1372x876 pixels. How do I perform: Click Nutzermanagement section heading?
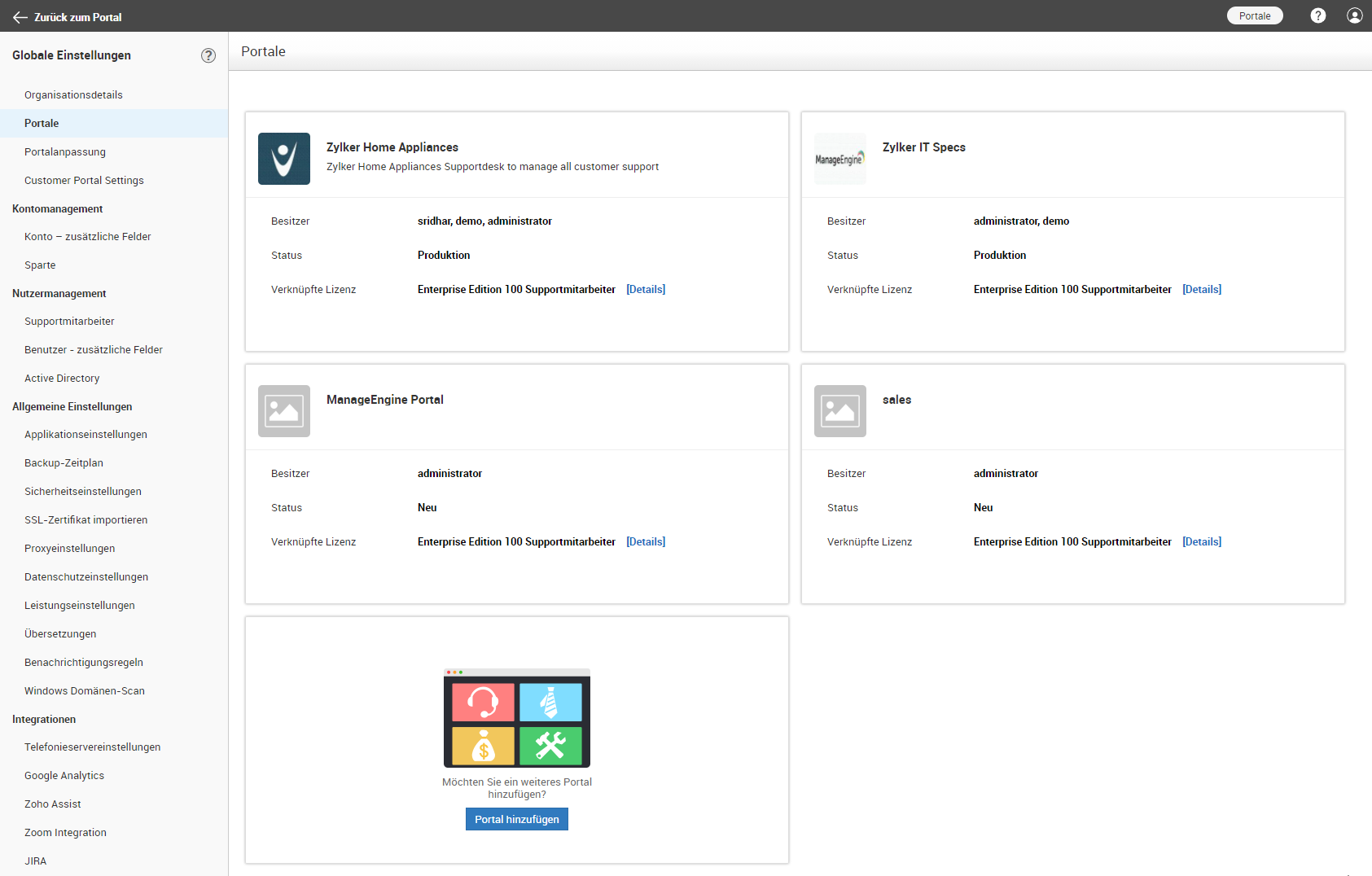pos(59,294)
